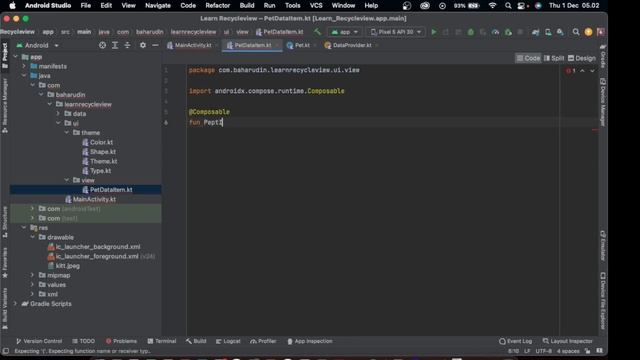Open Project panel gear options

coord(143,45)
